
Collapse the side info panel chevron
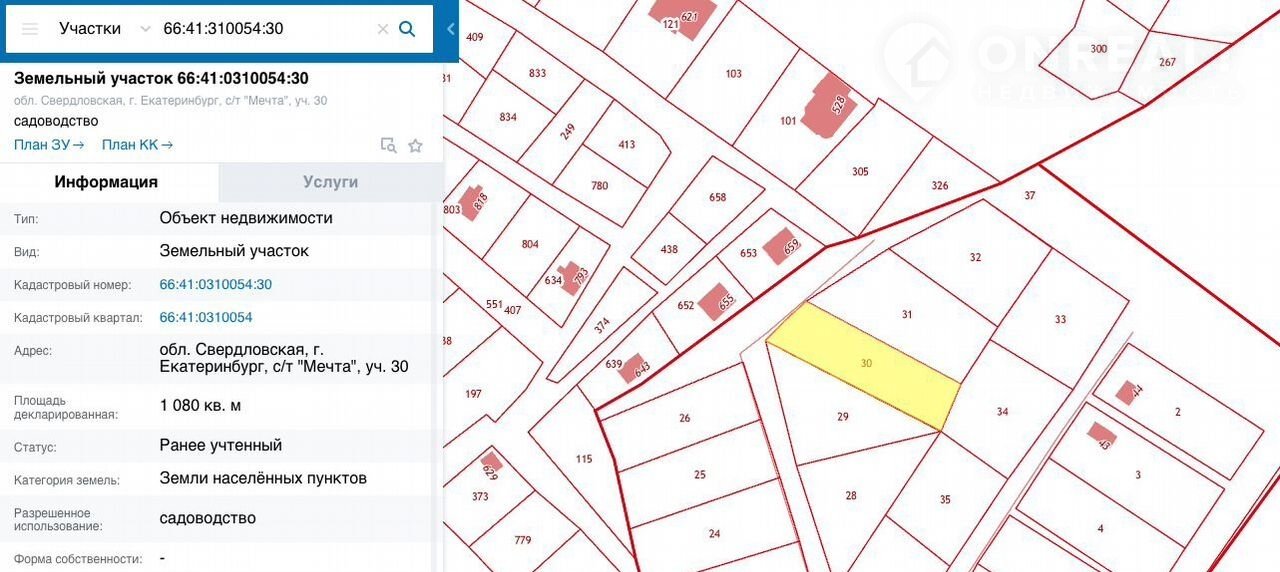[x=451, y=29]
